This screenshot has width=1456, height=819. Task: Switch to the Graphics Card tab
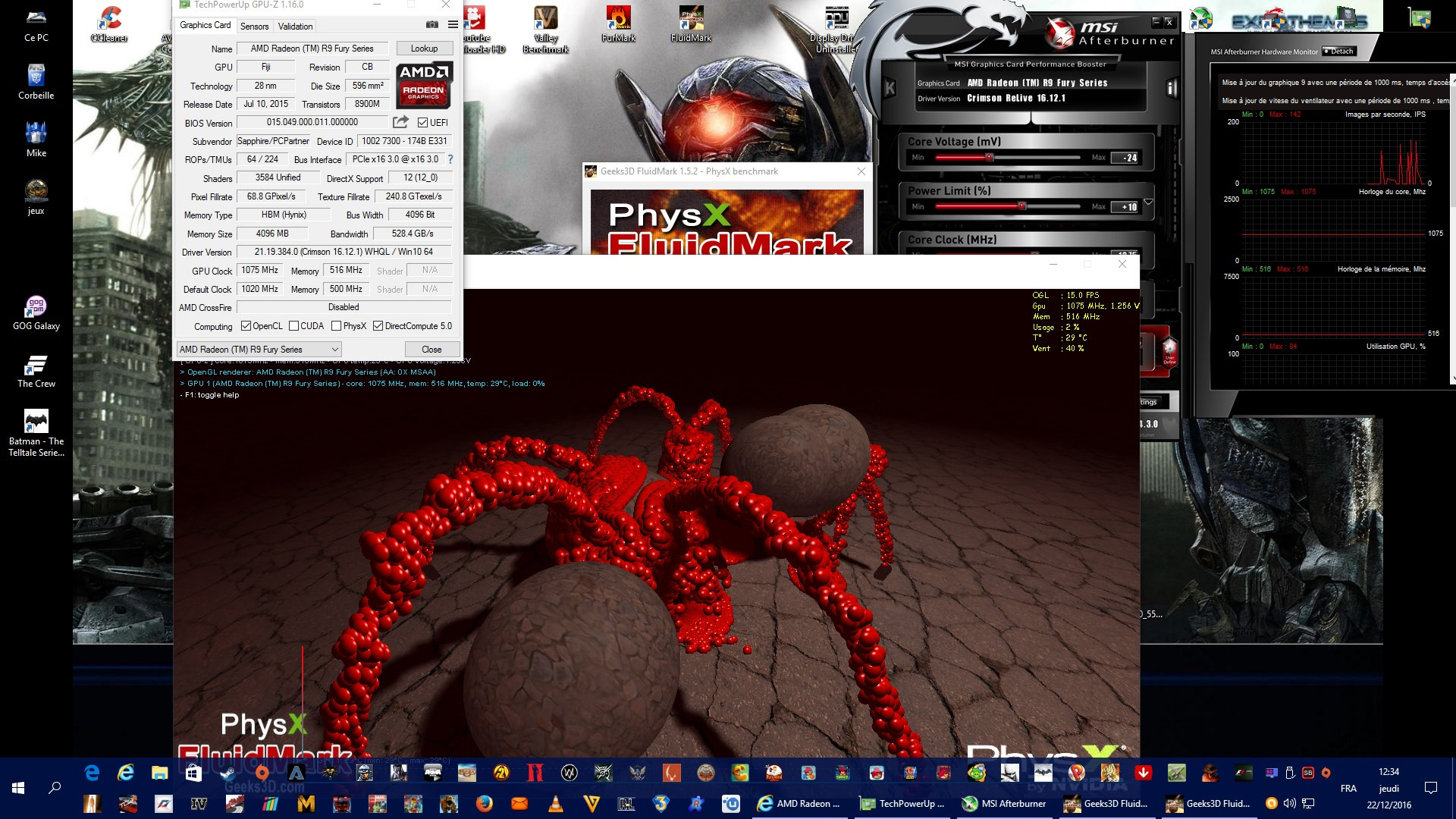[x=205, y=25]
